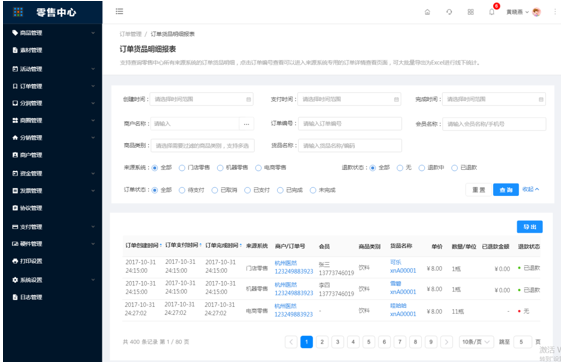Open 系统设置 via its gear icon
The image size is (562, 362).
coord(15,280)
